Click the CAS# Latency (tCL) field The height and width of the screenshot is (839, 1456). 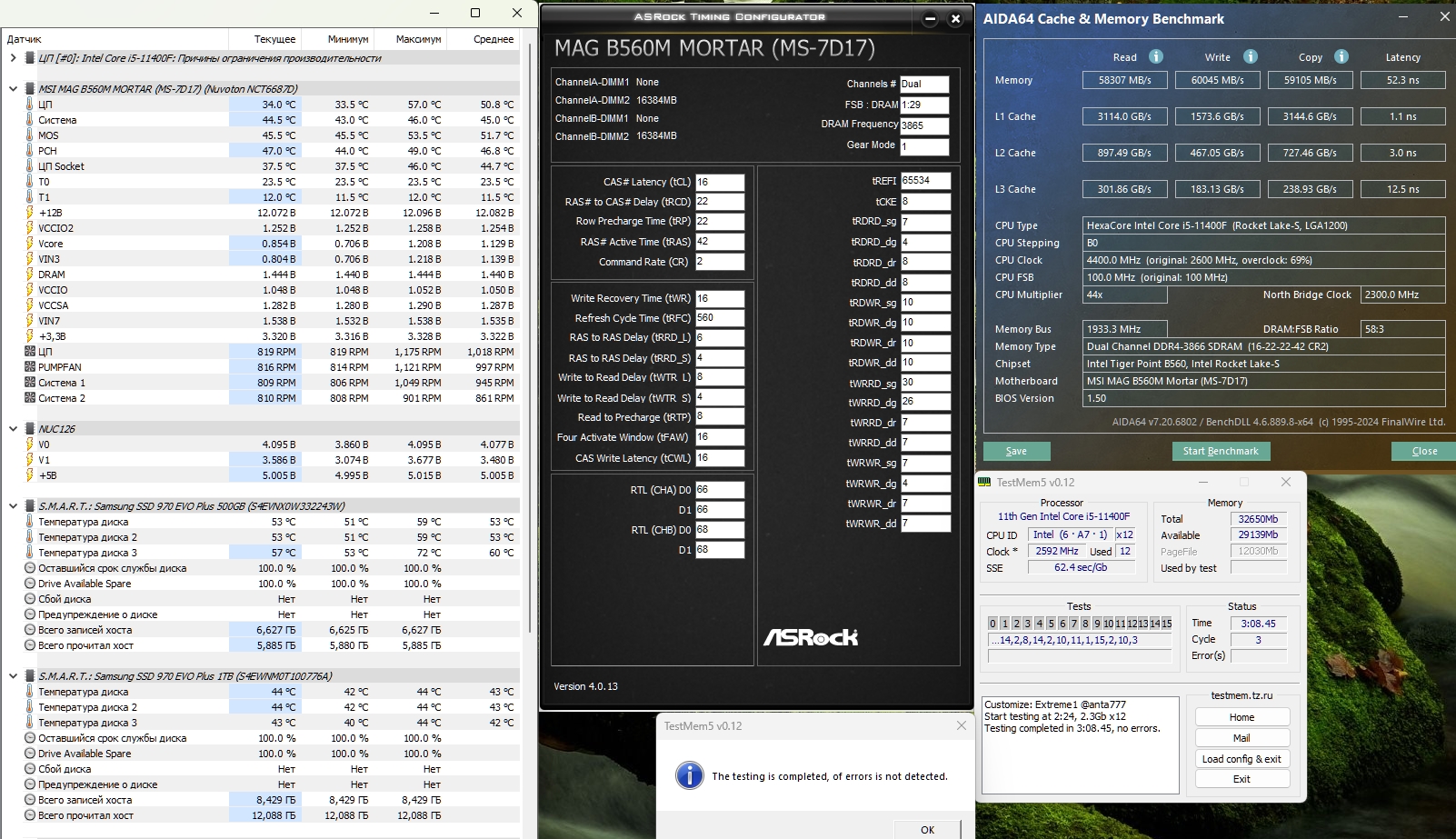click(720, 182)
